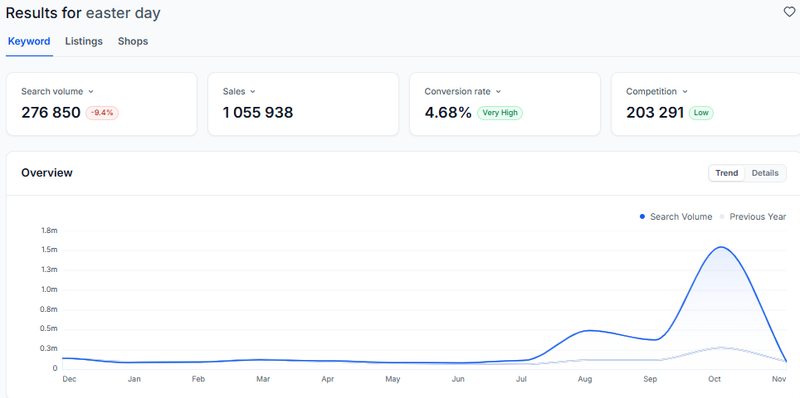The width and height of the screenshot is (800, 398).
Task: Click the conversion rate value 4.68%
Action: tap(448, 113)
